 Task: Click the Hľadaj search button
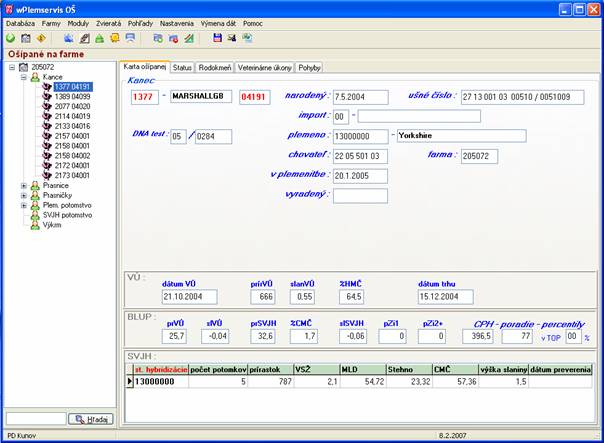pyautogui.click(x=91, y=419)
